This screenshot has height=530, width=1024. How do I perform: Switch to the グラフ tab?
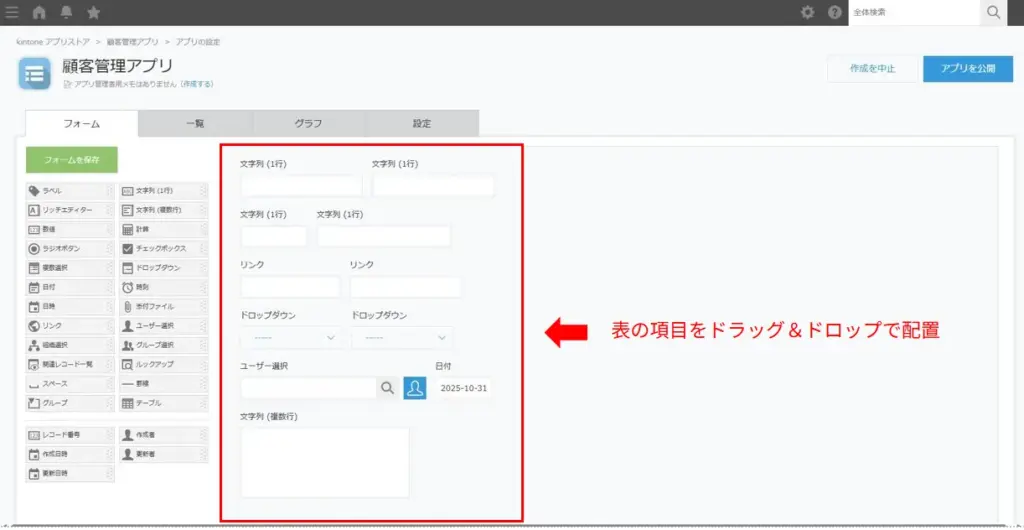tap(308, 123)
